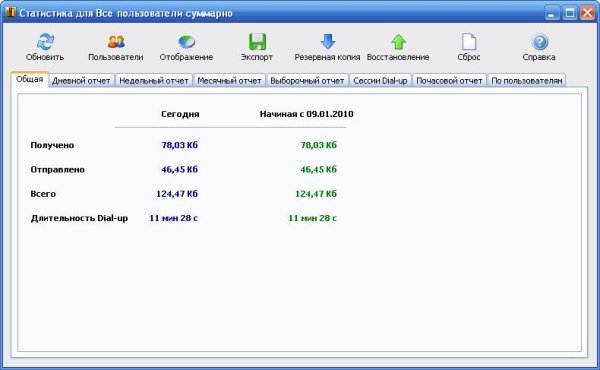
Task: Click the Отправлено row label
Action: (x=57, y=170)
